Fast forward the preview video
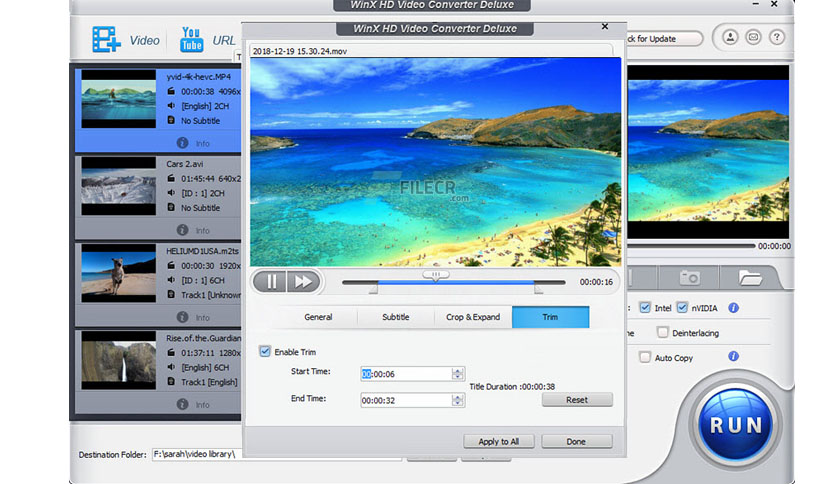Screen dimensions: 836x484 pyautogui.click(x=303, y=281)
